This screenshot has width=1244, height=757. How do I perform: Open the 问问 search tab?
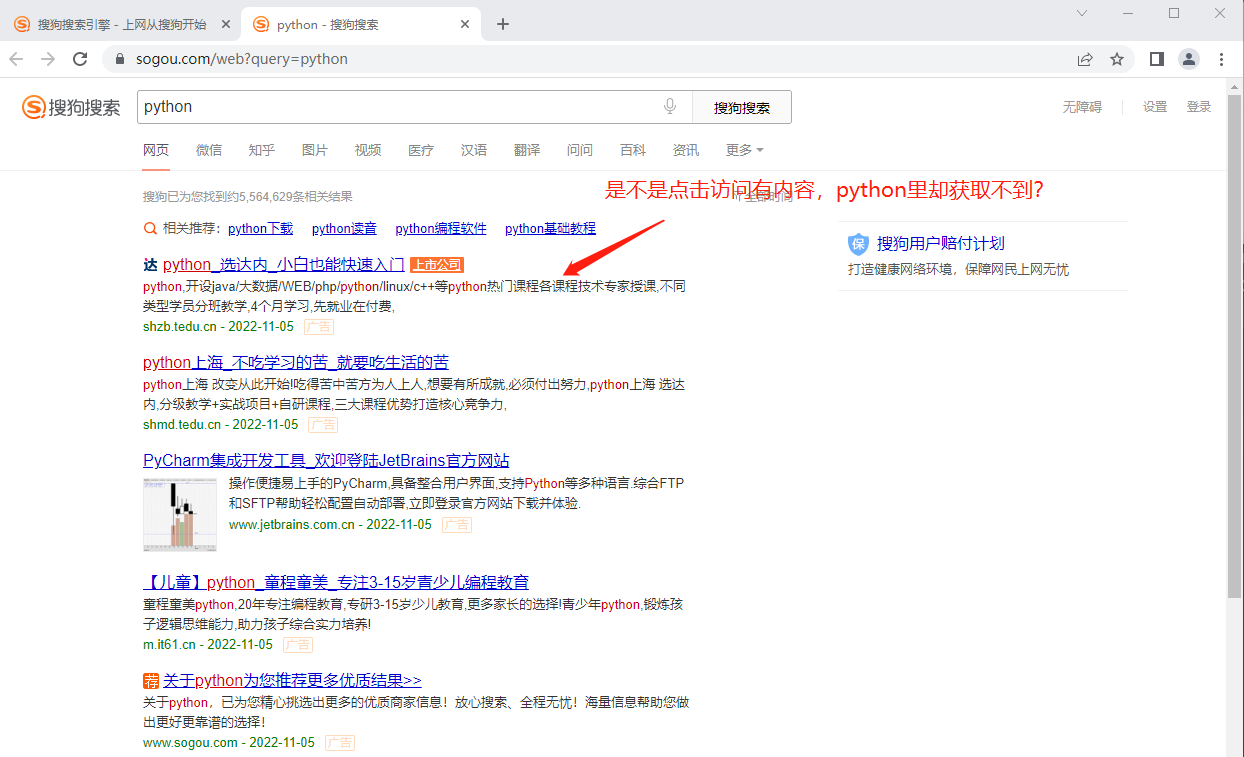tap(580, 150)
